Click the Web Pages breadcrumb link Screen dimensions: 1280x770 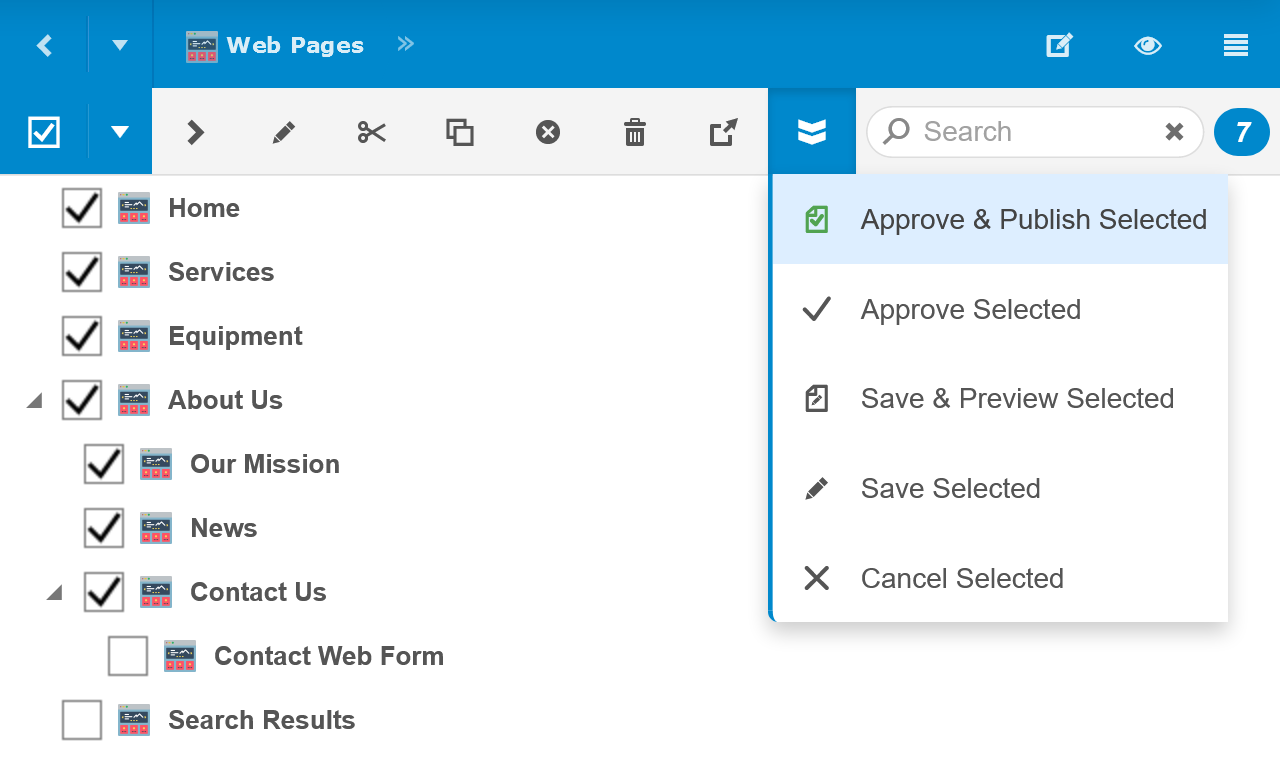(x=294, y=46)
